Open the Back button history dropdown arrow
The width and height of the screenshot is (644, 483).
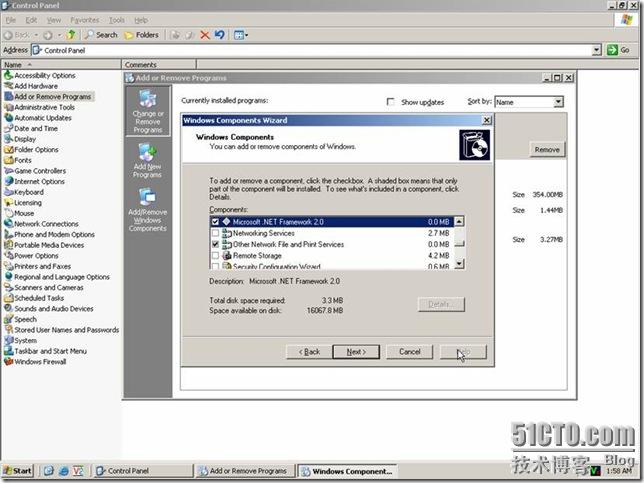(x=36, y=35)
